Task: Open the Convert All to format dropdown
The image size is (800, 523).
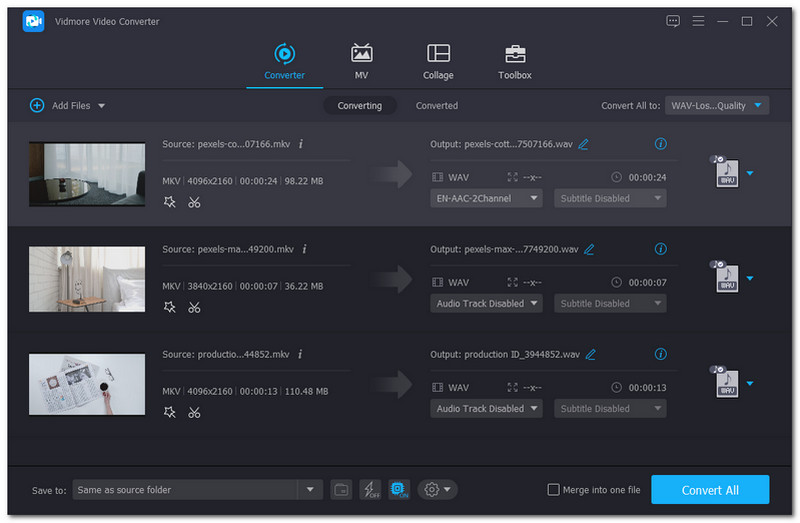Action: pos(716,106)
